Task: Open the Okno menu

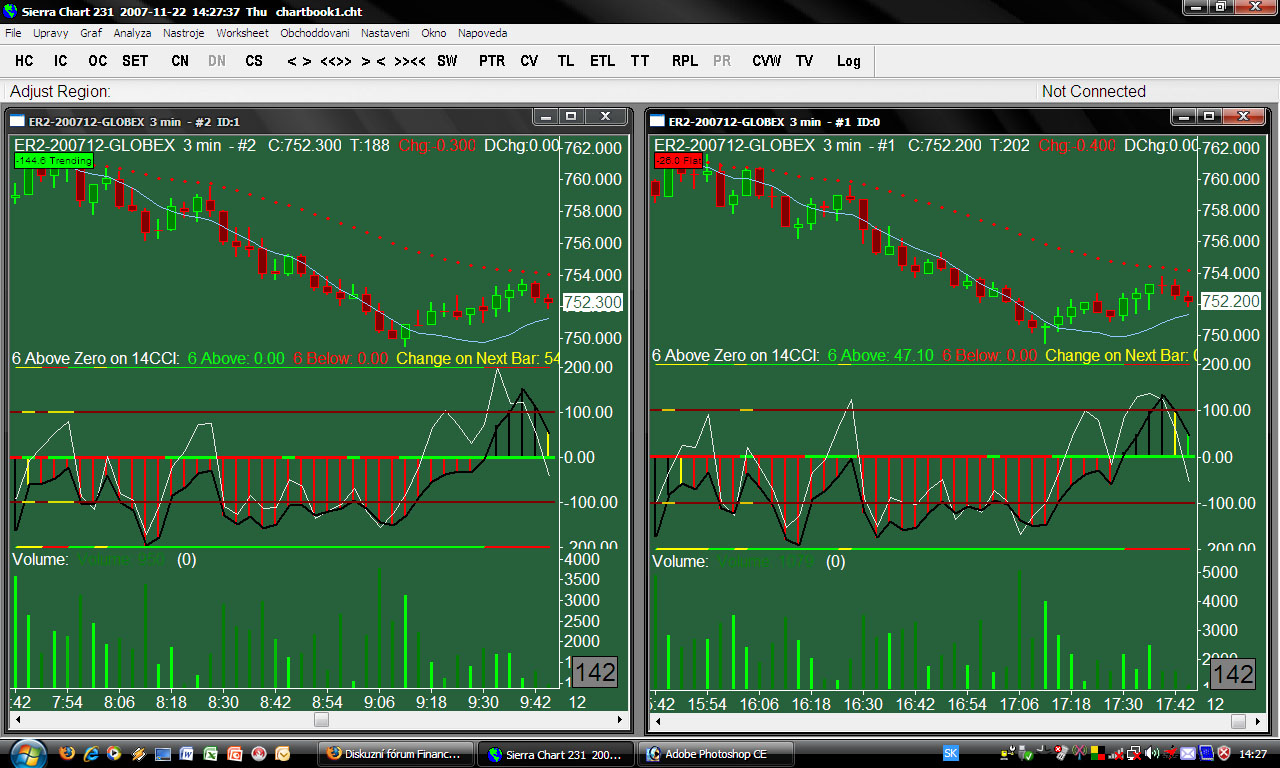Action: point(434,33)
